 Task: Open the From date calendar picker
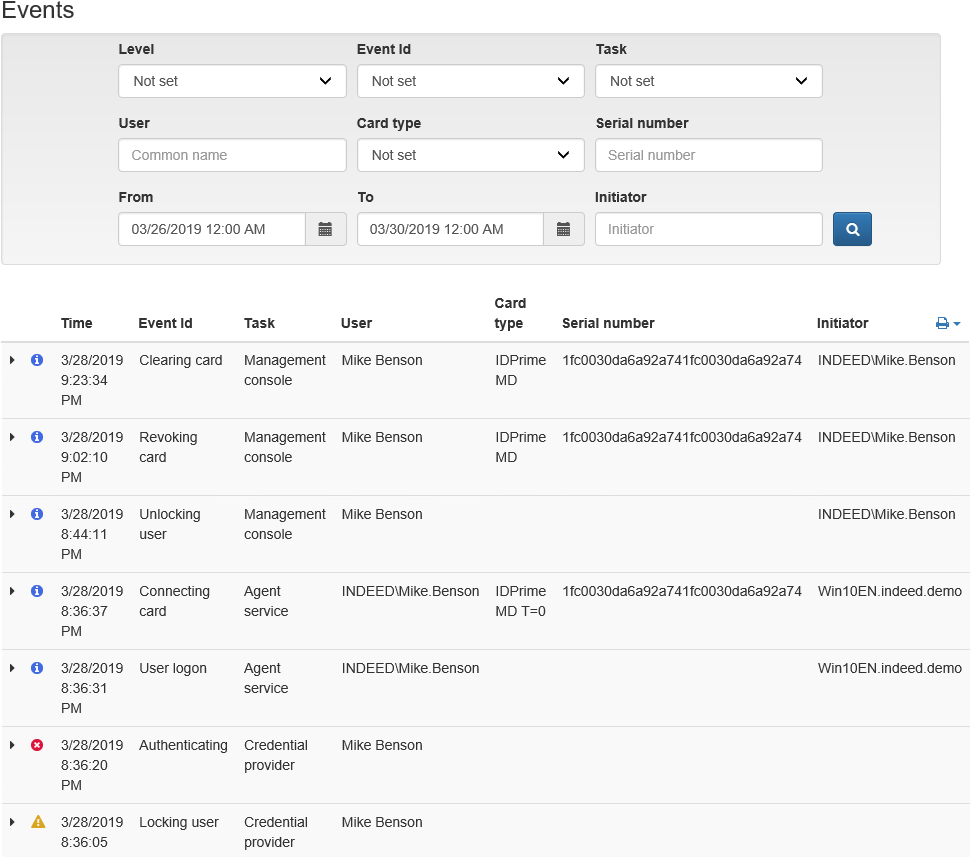tap(325, 229)
